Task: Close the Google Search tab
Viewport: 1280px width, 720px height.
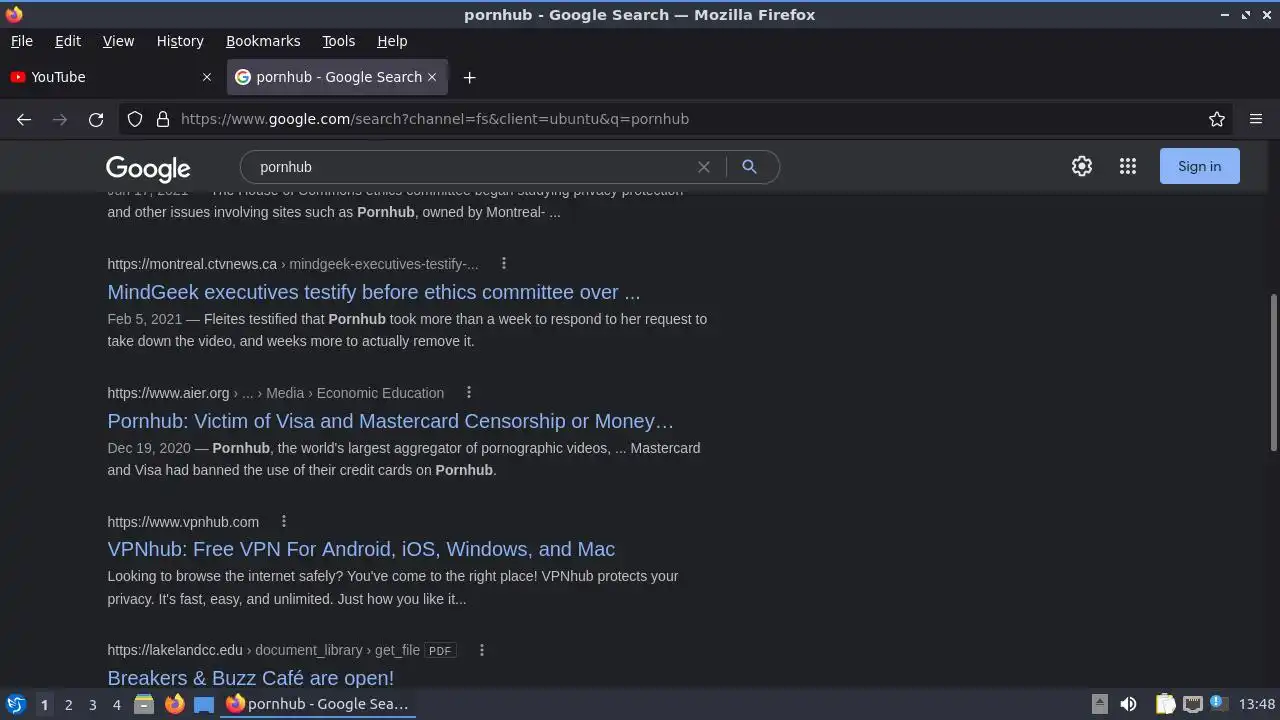Action: [x=432, y=77]
